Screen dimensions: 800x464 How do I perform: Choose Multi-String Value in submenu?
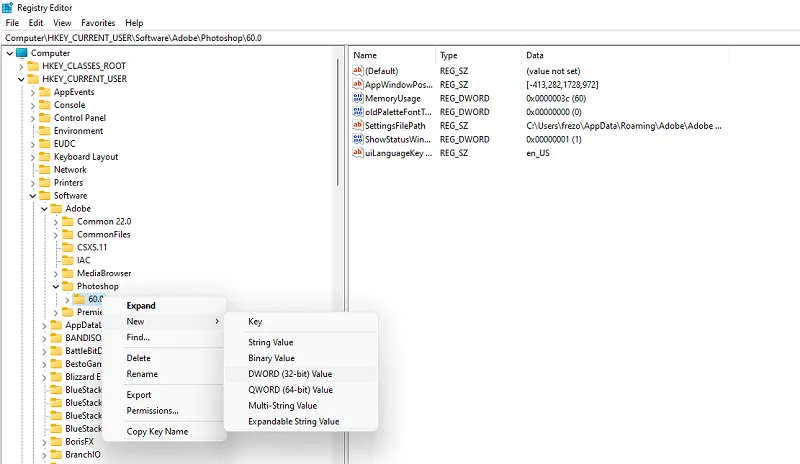[301, 405]
